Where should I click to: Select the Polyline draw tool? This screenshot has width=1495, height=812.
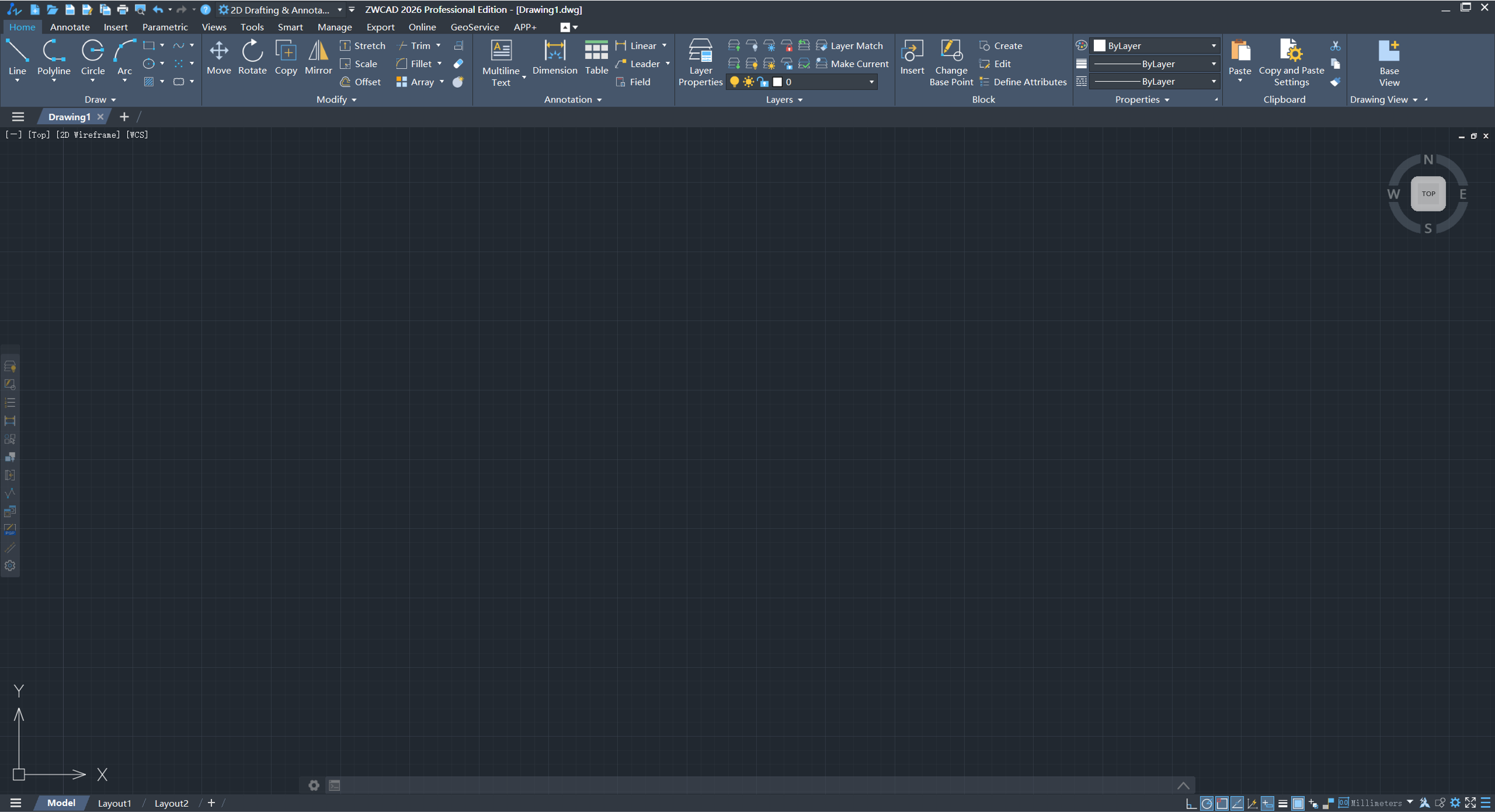coord(54,58)
